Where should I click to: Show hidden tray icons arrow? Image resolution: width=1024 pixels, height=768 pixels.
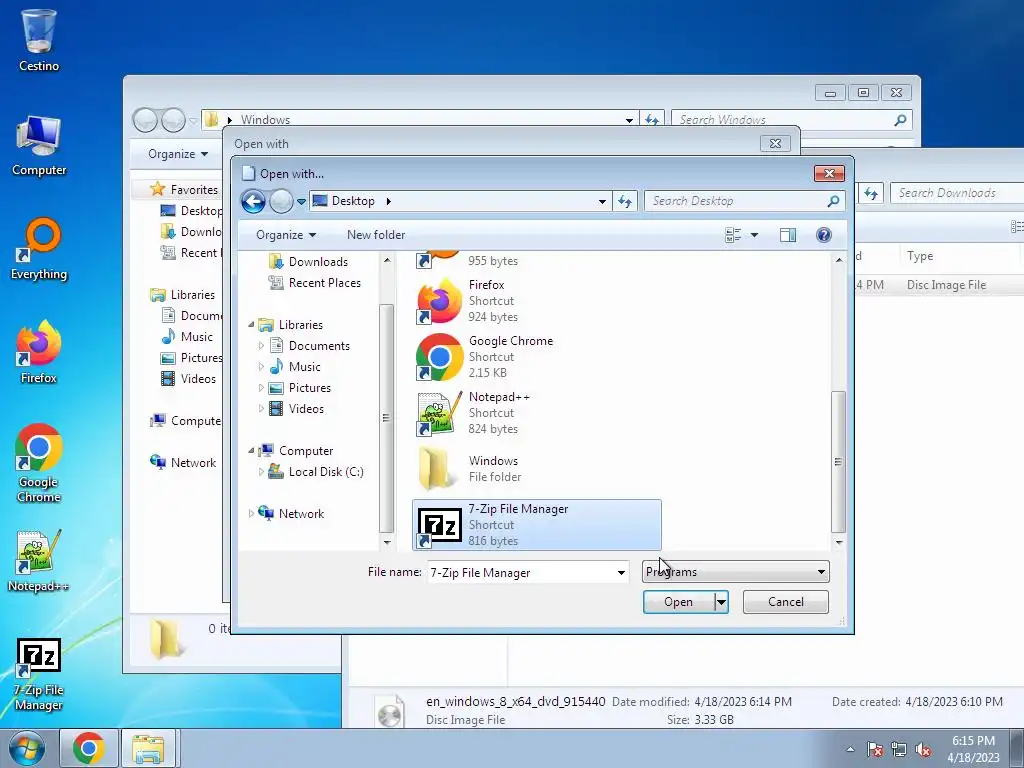tap(850, 749)
